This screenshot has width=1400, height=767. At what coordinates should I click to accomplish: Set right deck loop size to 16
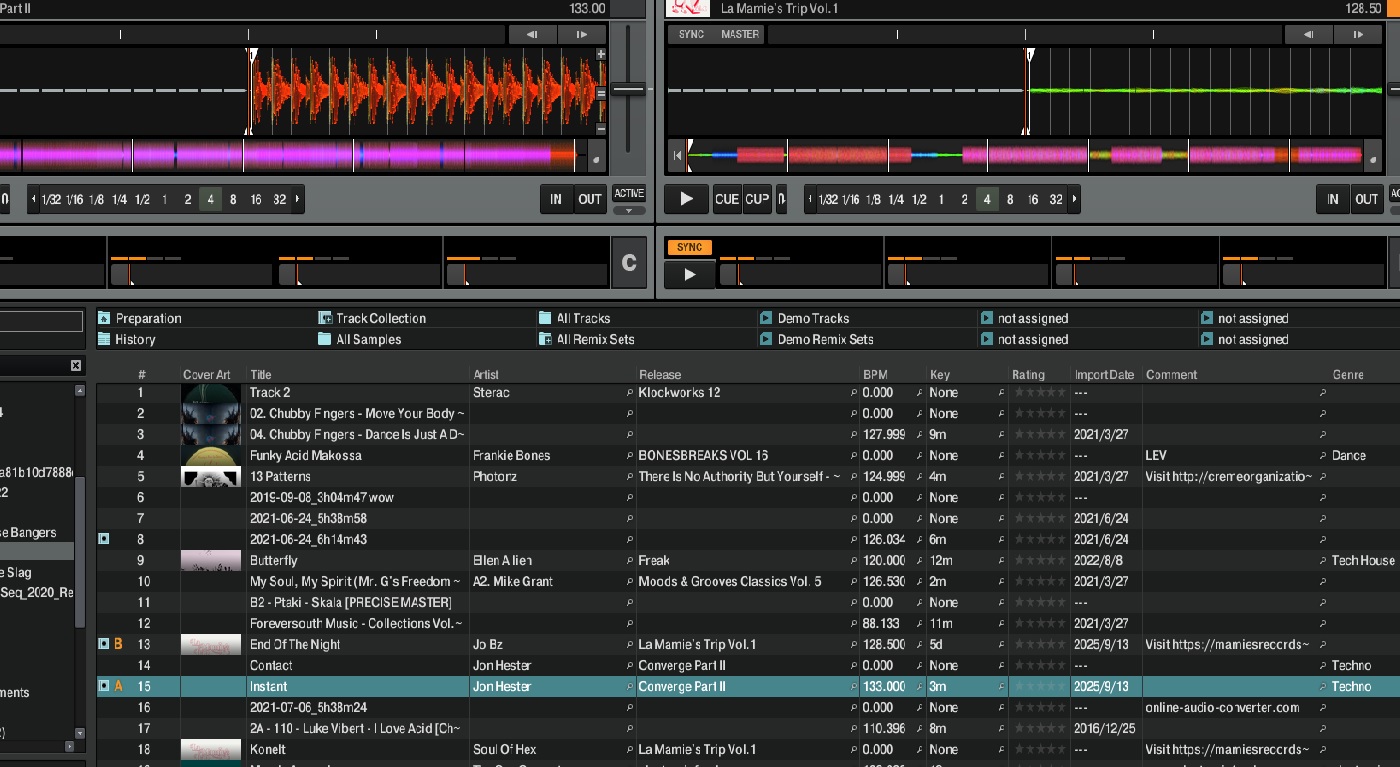pyautogui.click(x=1033, y=199)
